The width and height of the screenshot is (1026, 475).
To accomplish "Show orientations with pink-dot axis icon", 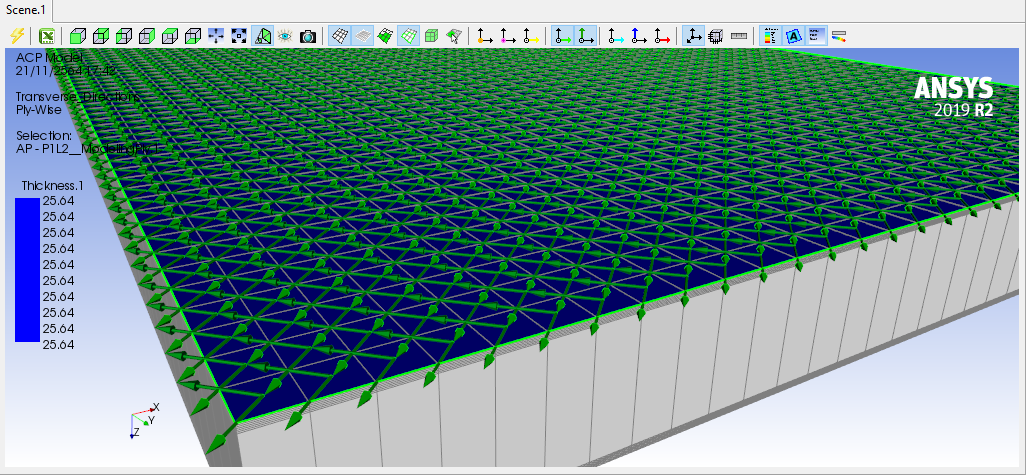I will pos(508,36).
